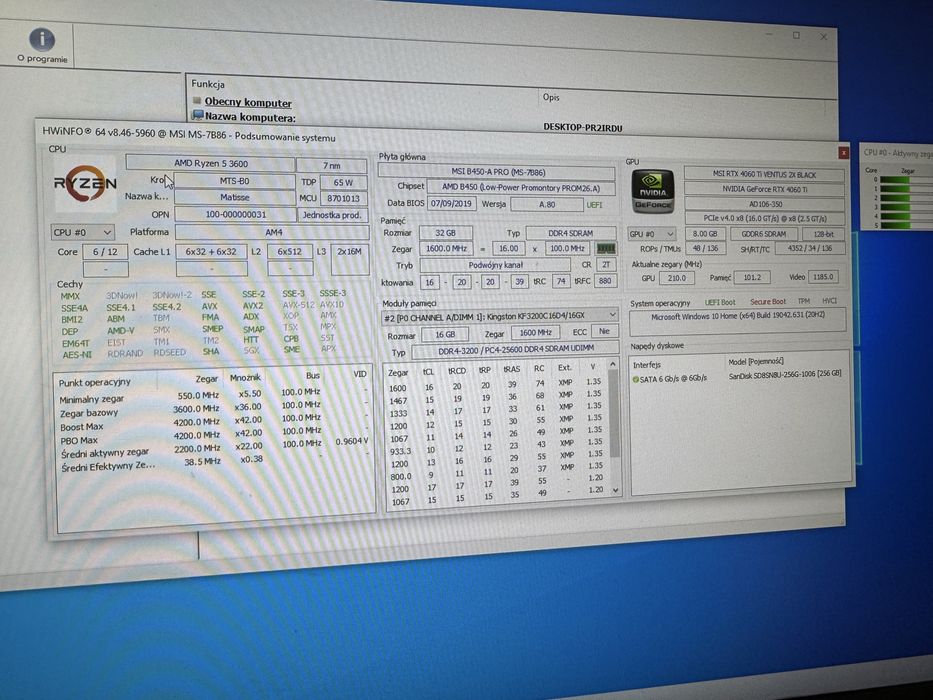
Task: Select the Matisse codename field
Action: click(x=234, y=197)
